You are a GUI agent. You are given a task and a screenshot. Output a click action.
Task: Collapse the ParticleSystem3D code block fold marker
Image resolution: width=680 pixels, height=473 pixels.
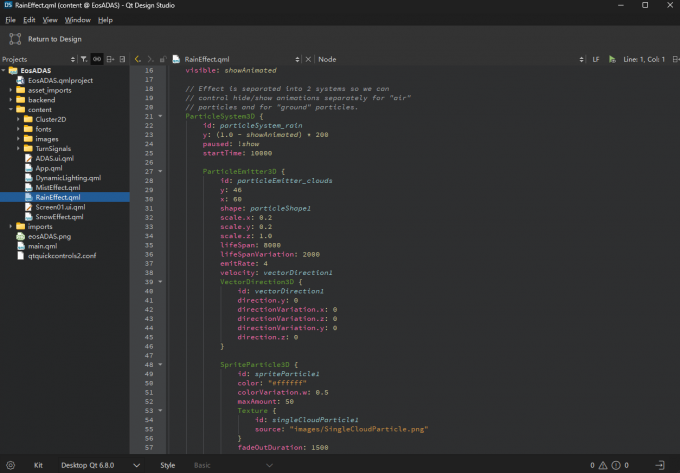tap(161, 117)
